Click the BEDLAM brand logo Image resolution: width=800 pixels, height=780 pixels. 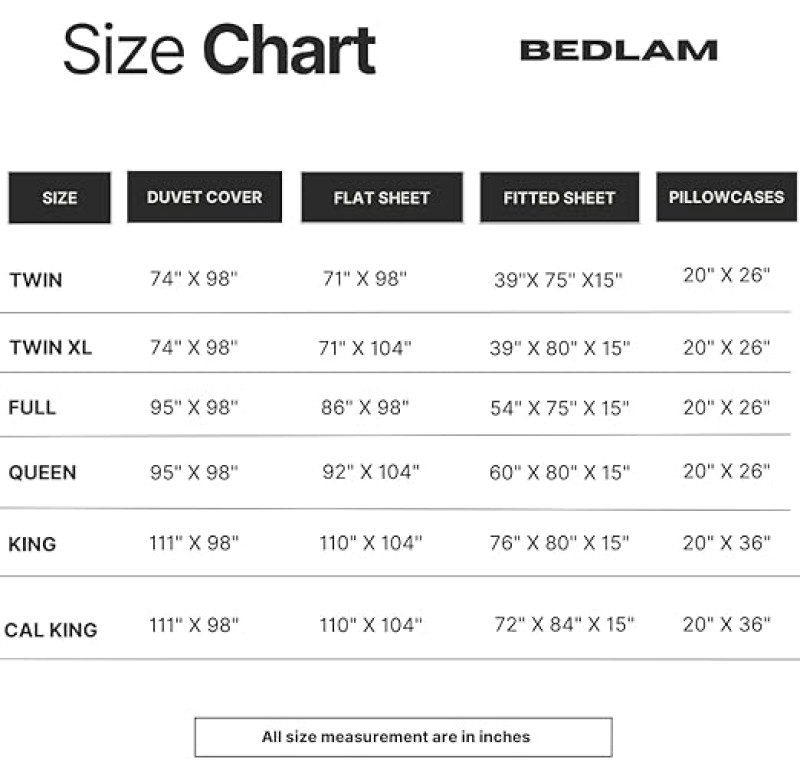tap(618, 51)
